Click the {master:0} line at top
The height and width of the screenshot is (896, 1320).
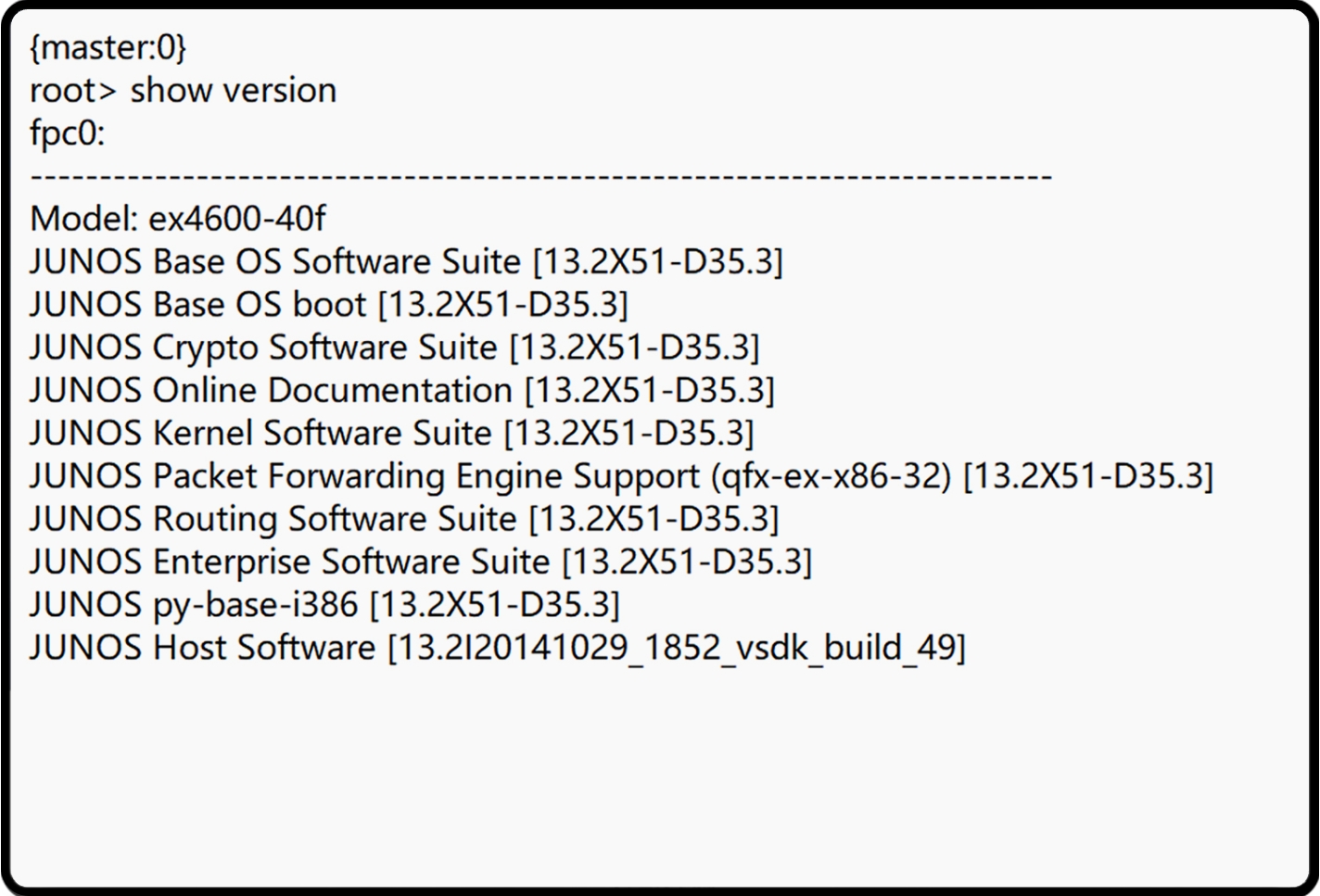click(108, 48)
